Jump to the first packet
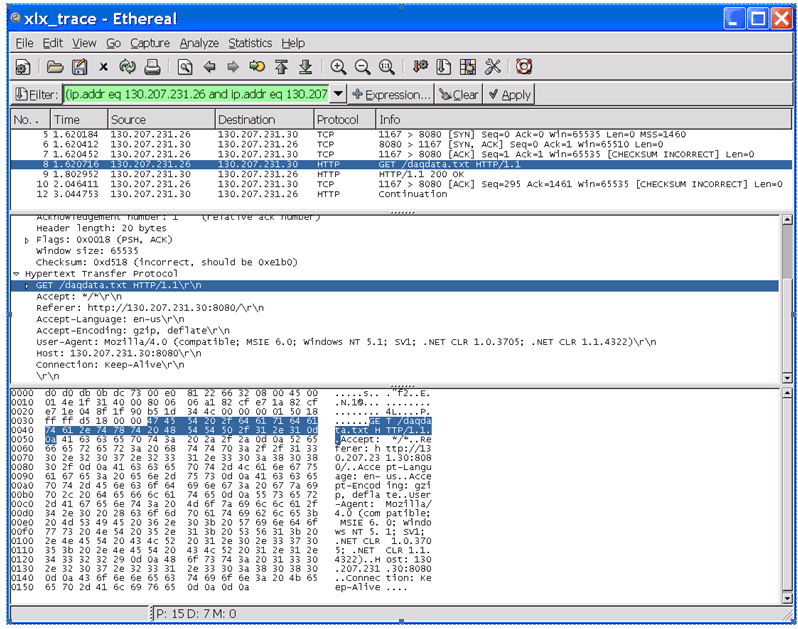This screenshot has width=798, height=629. click(x=281, y=67)
